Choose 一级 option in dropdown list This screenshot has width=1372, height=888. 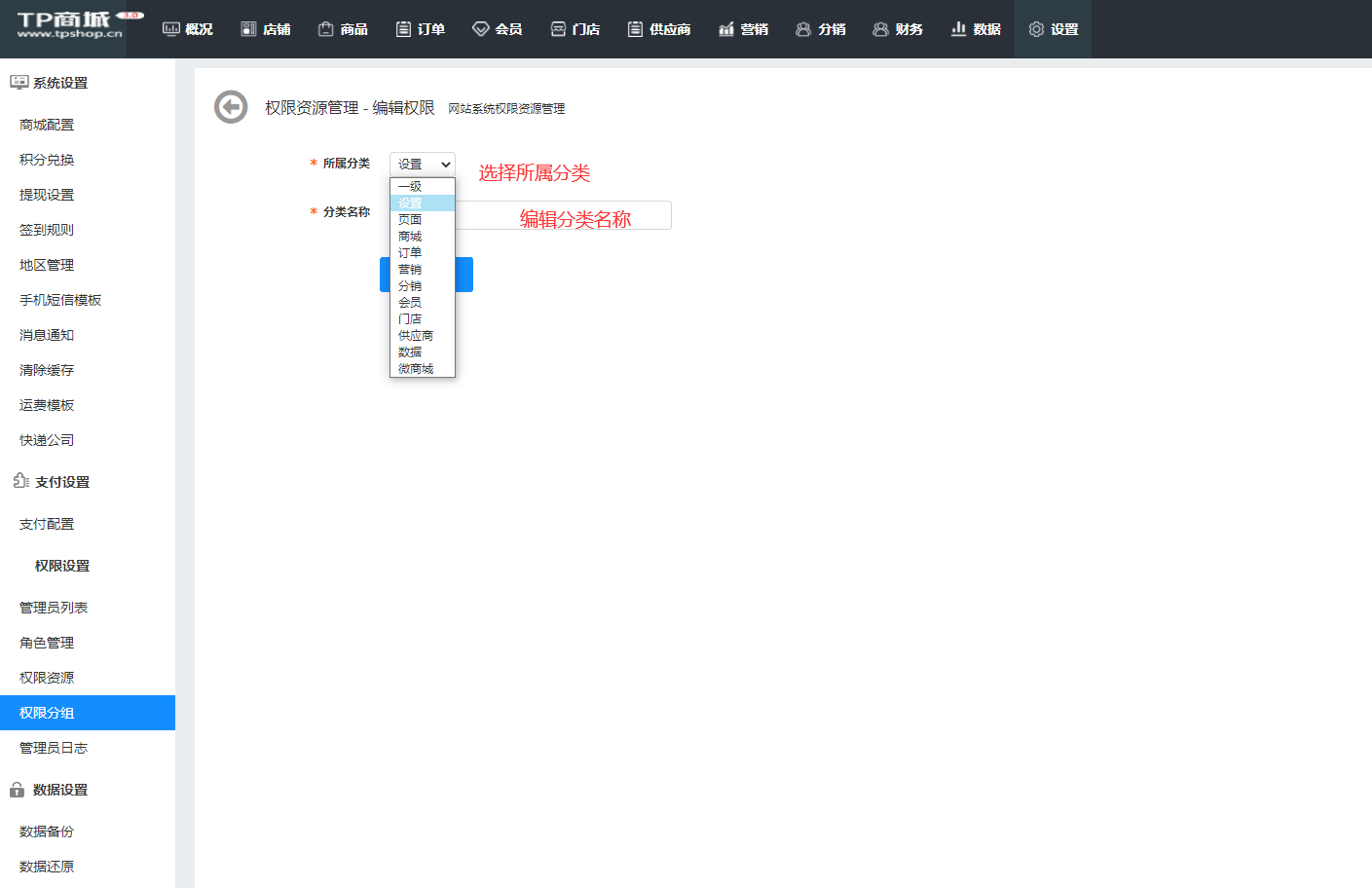pyautogui.click(x=410, y=187)
